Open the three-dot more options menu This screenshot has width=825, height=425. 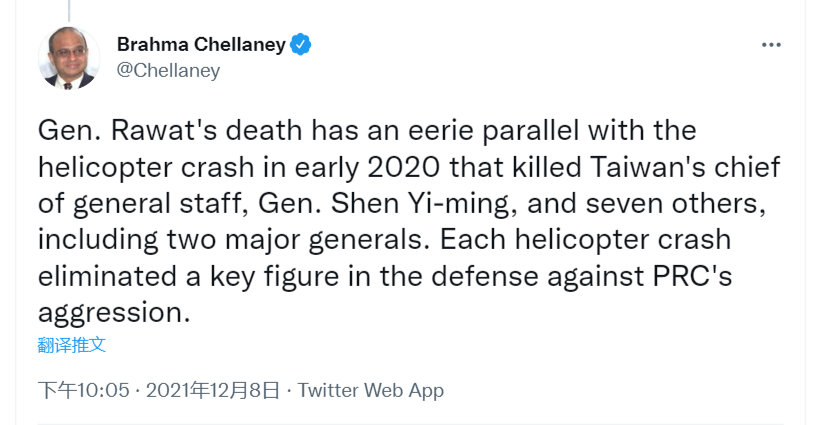tap(771, 45)
